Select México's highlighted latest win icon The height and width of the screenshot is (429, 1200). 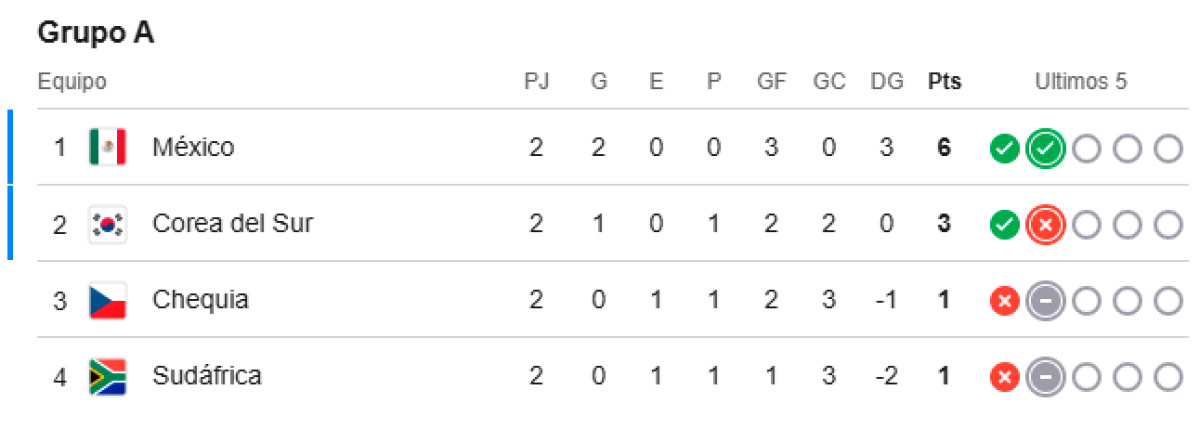(1045, 149)
